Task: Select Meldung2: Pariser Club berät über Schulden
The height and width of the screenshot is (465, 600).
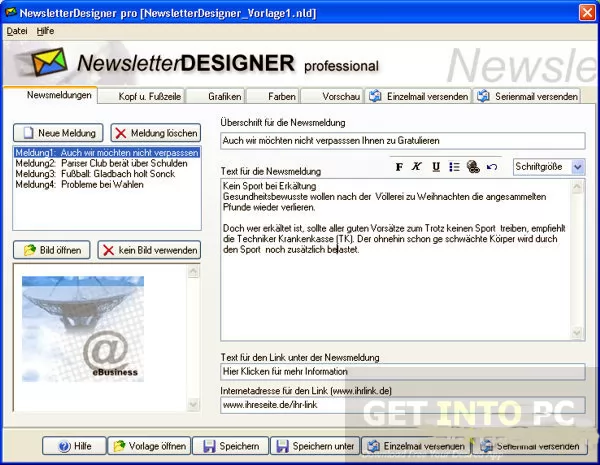Action: 107,163
